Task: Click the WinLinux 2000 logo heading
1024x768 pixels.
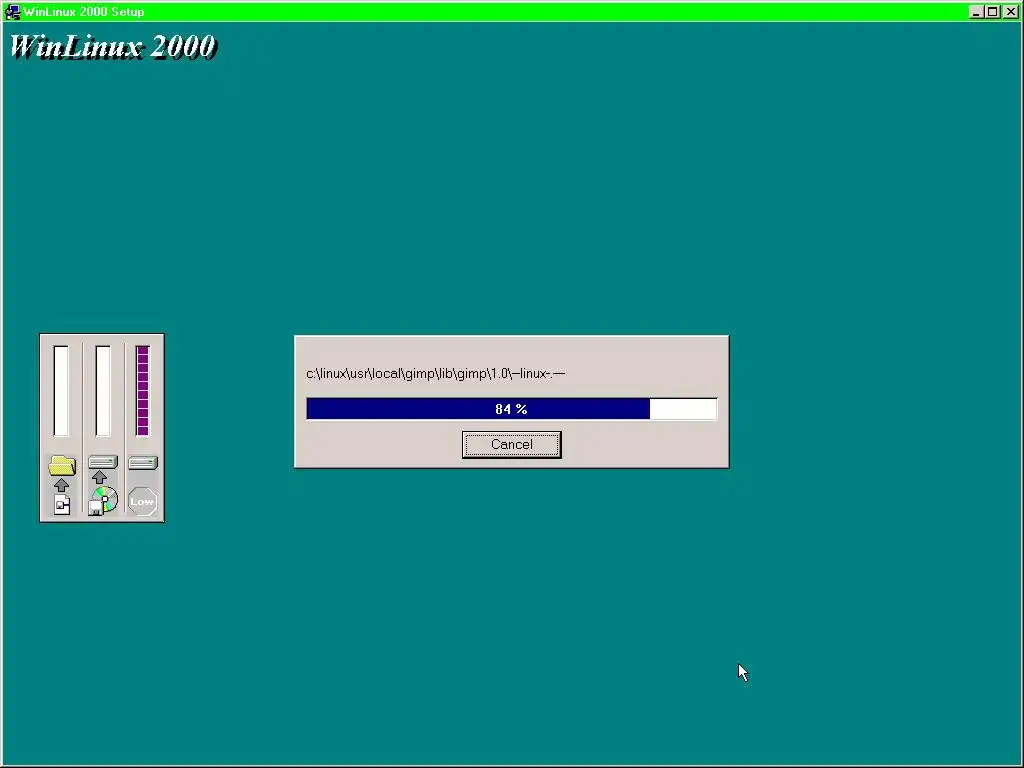Action: (x=112, y=46)
